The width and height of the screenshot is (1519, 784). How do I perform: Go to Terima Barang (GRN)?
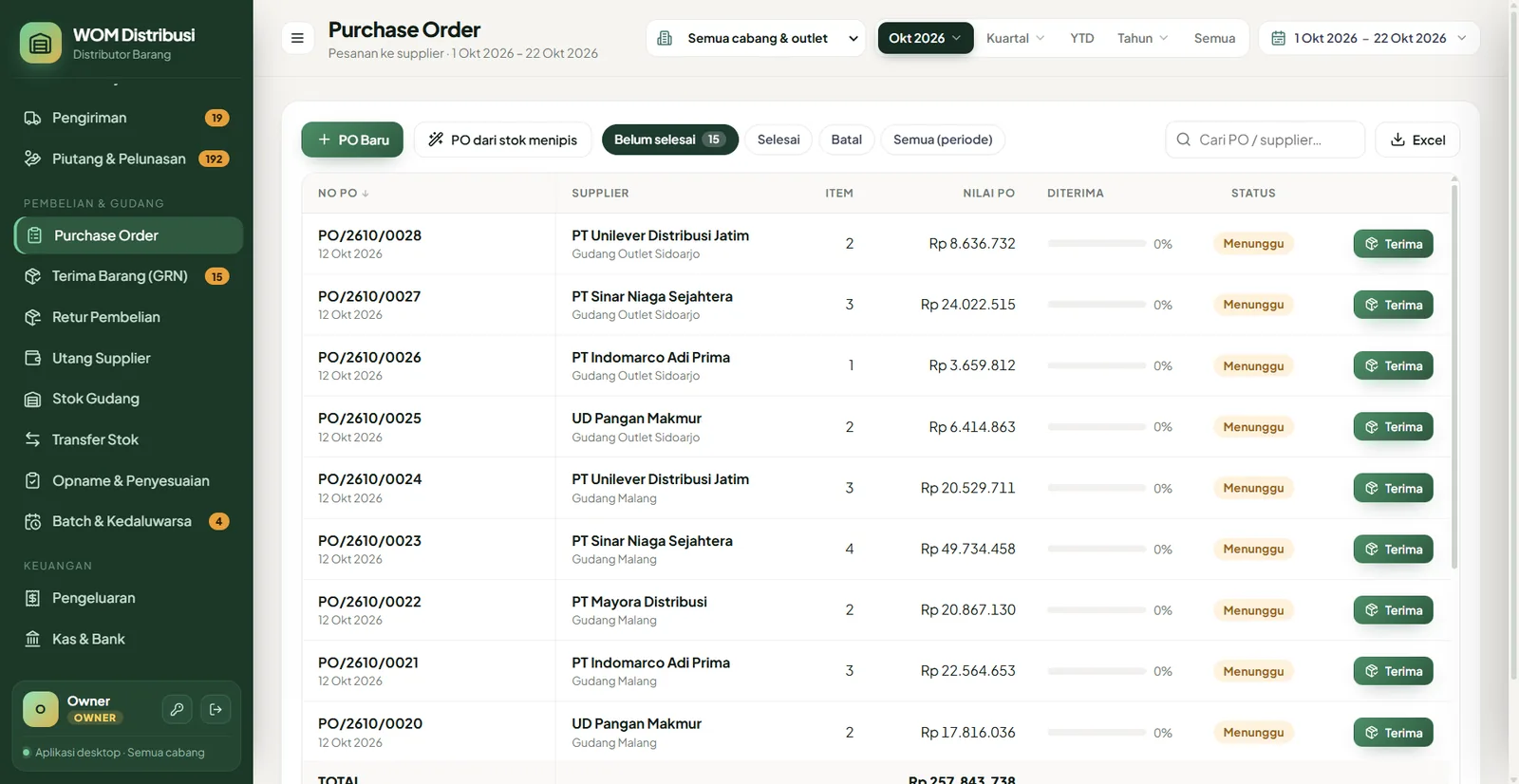coord(128,276)
